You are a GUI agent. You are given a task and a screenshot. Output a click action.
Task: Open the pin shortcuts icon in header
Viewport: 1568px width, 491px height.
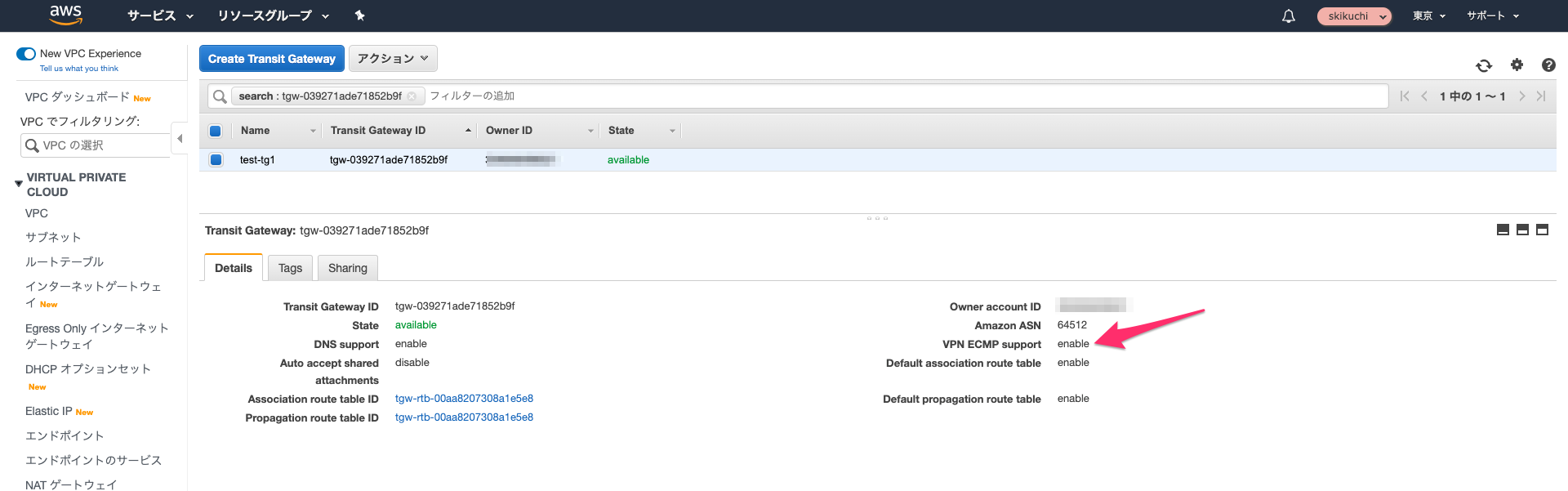pyautogui.click(x=359, y=16)
